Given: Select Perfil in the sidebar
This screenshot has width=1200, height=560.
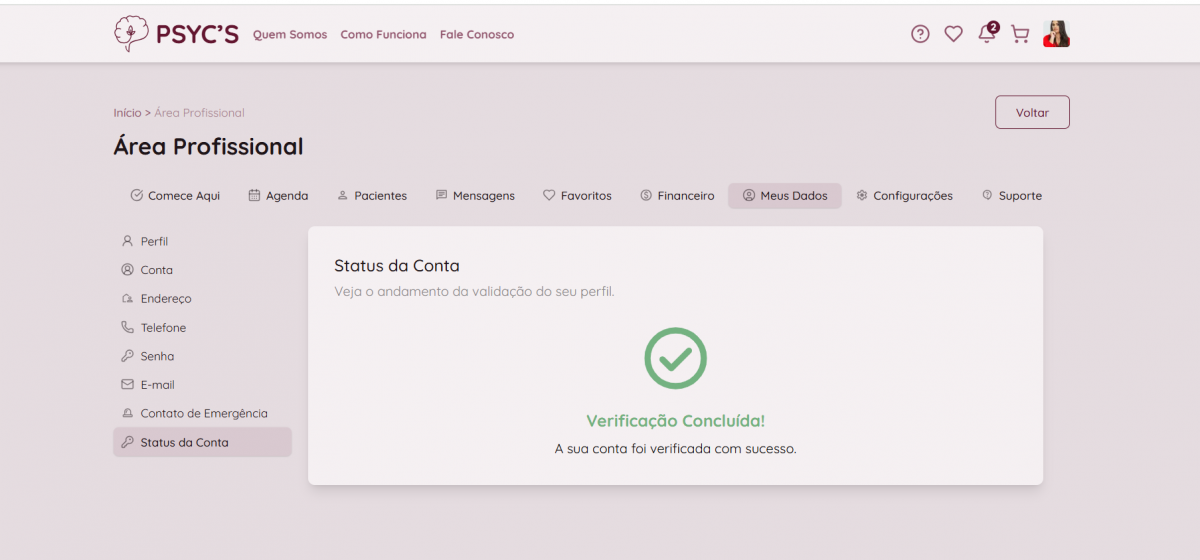Looking at the screenshot, I should coord(154,242).
